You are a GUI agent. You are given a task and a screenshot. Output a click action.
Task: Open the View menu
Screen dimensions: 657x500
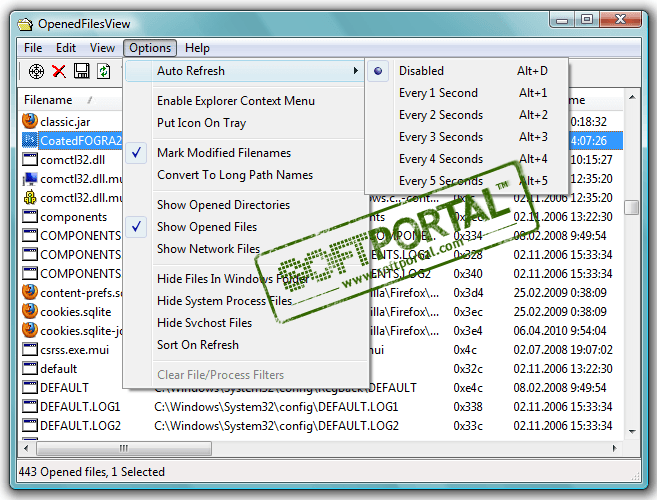(x=102, y=48)
